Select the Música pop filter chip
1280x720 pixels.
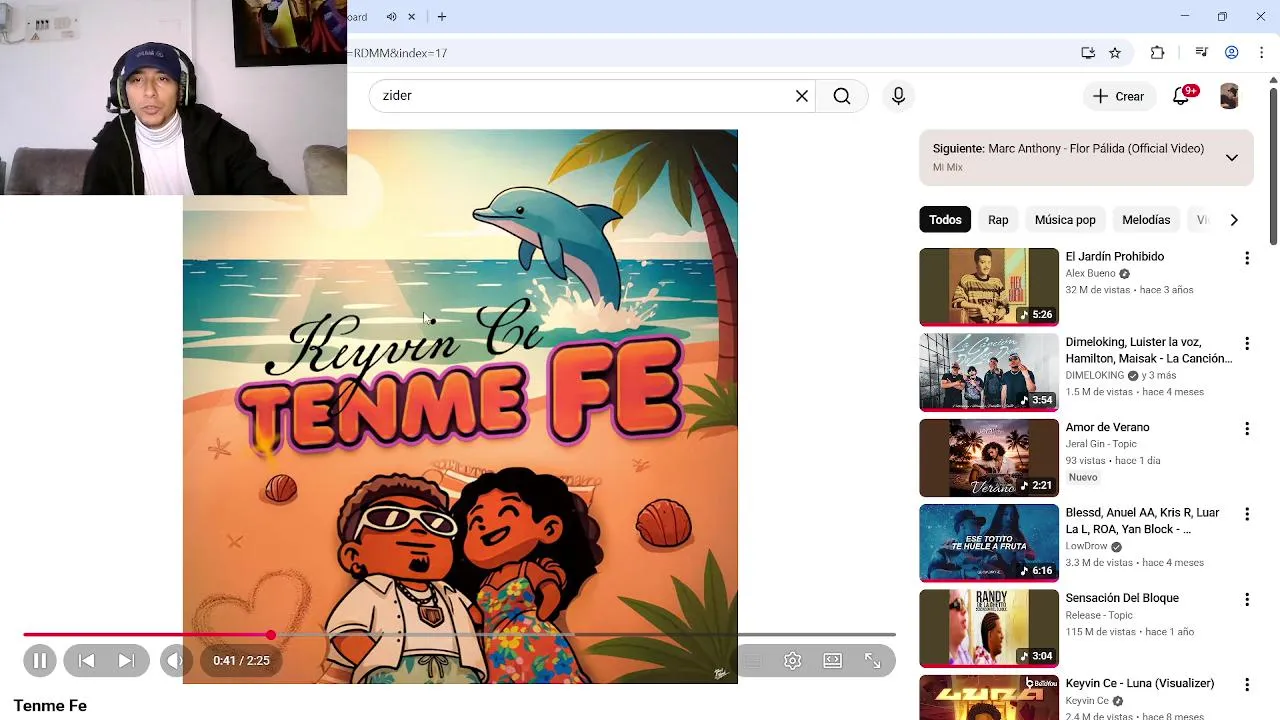click(x=1065, y=220)
